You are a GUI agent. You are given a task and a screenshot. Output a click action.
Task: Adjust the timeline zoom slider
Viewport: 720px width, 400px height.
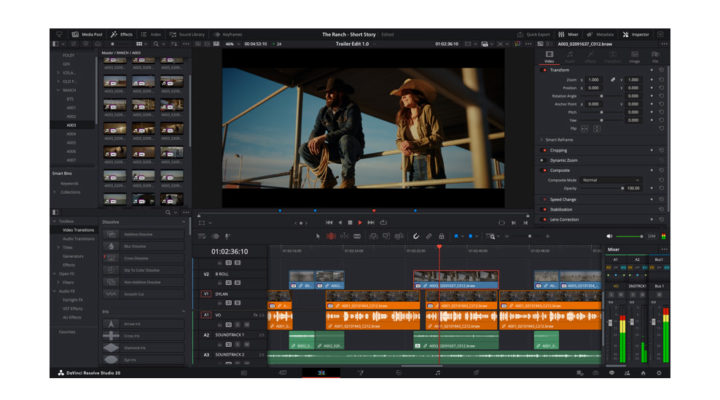(x=528, y=236)
